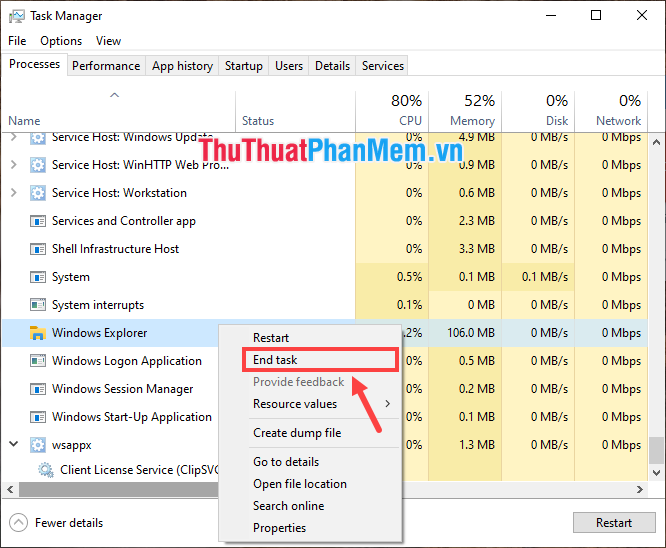
Task: Click the Windows Session Manager icon
Action: [38, 389]
